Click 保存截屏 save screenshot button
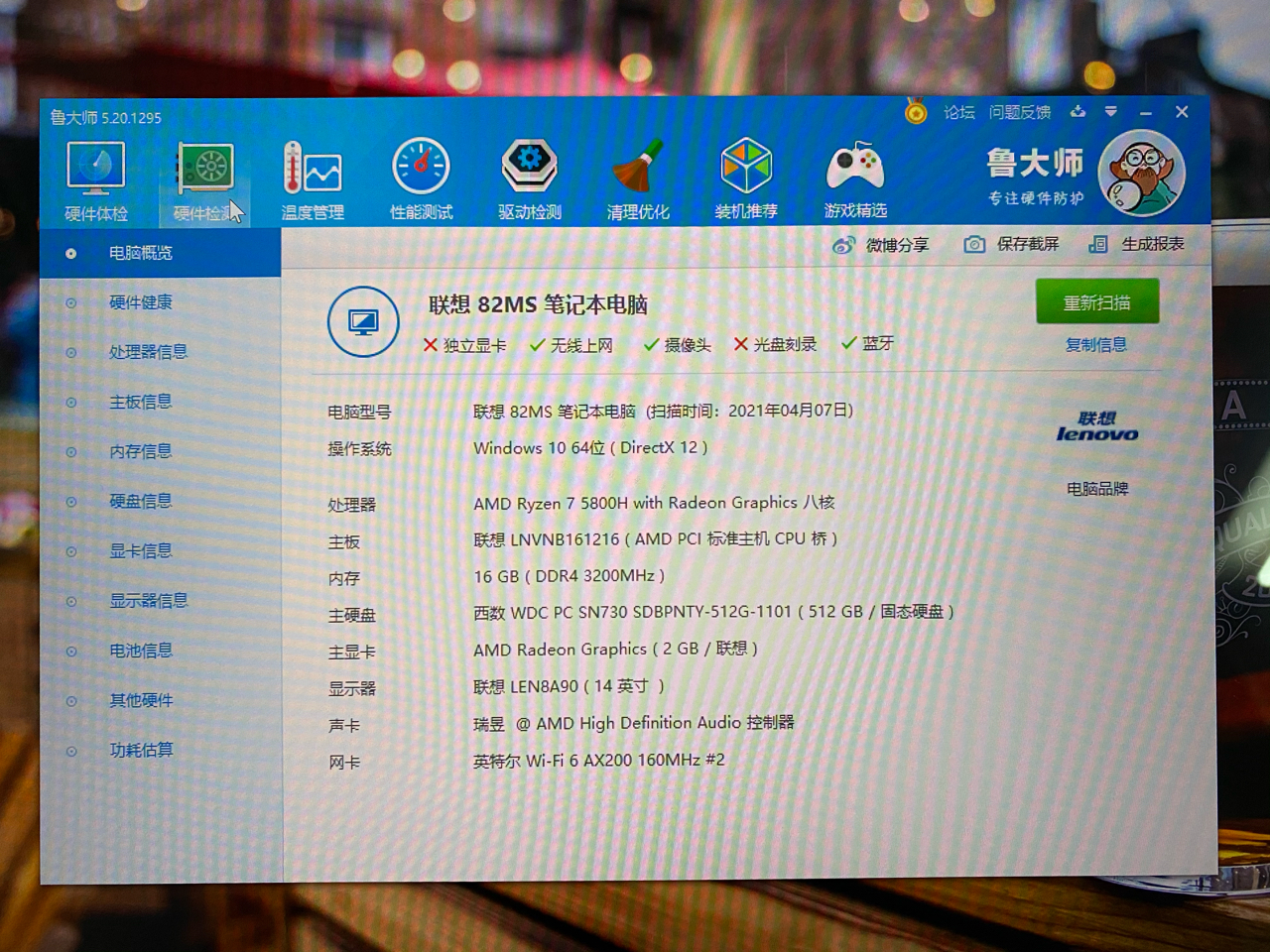1270x952 pixels. 1011,244
